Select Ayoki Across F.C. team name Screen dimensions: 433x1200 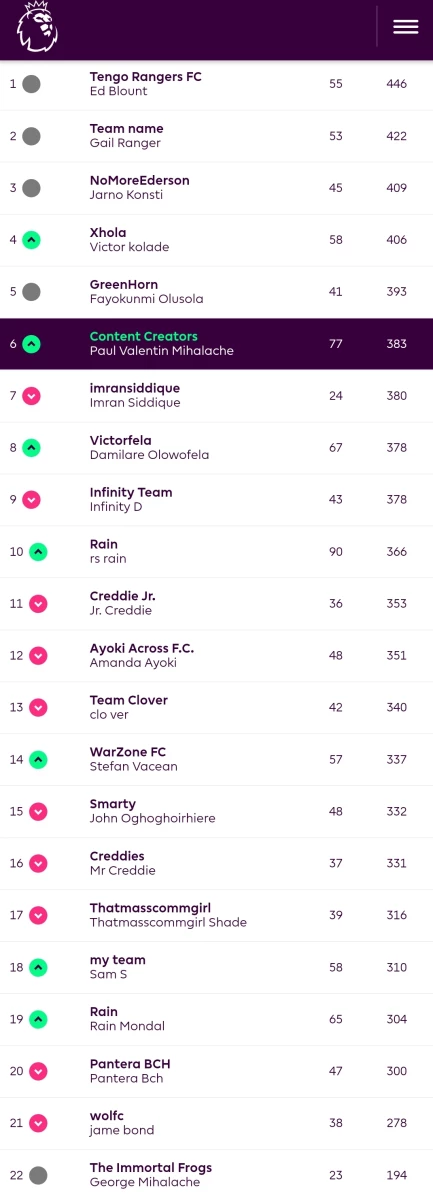(x=142, y=649)
